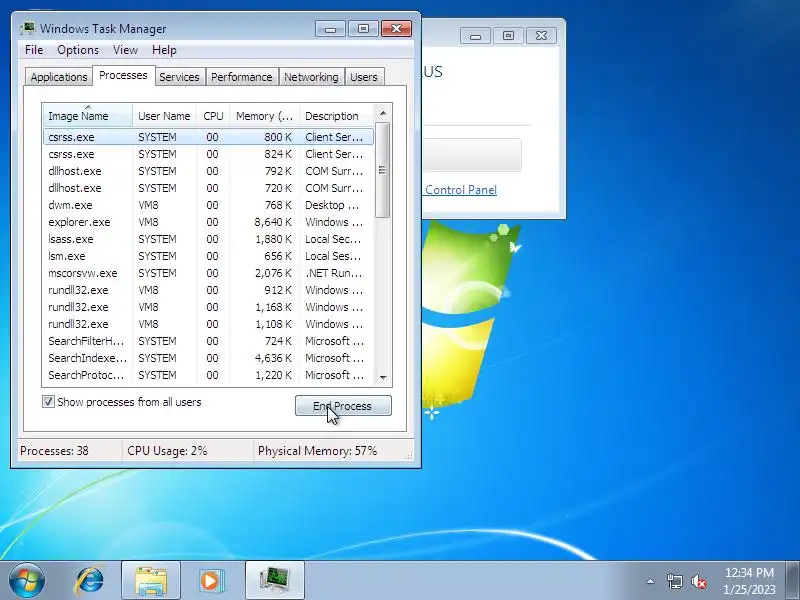Viewport: 800px width, 600px height.
Task: Select Task Manager taskbar icon
Action: tap(274, 581)
